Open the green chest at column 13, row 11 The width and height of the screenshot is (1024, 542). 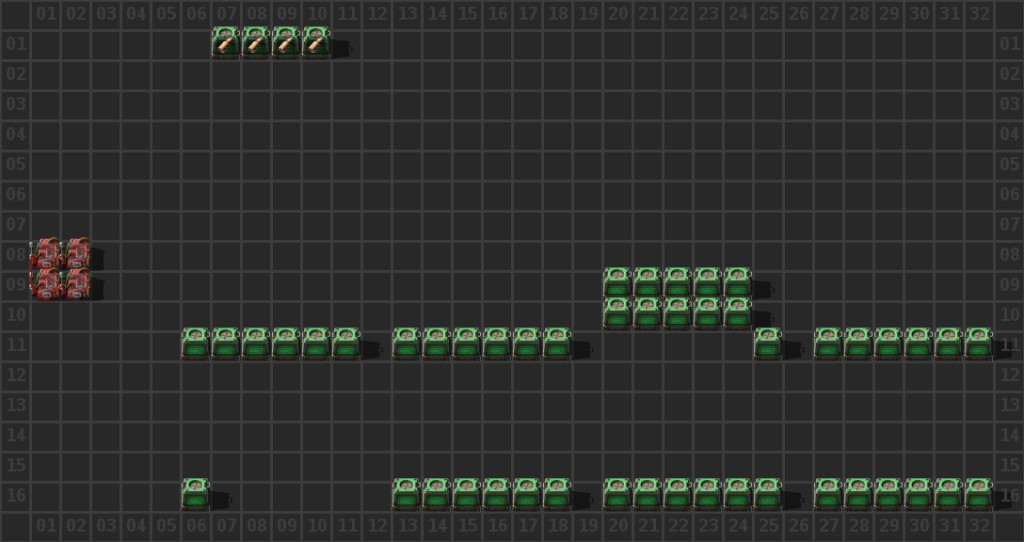[x=406, y=343]
